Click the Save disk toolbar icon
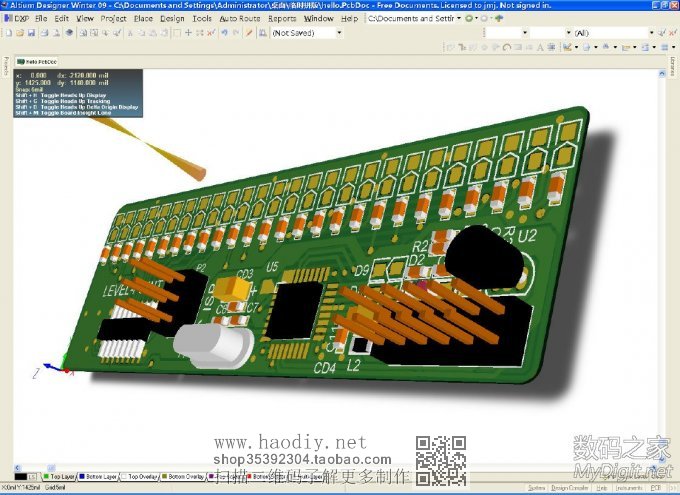This screenshot has height=495, width=680. (29, 33)
